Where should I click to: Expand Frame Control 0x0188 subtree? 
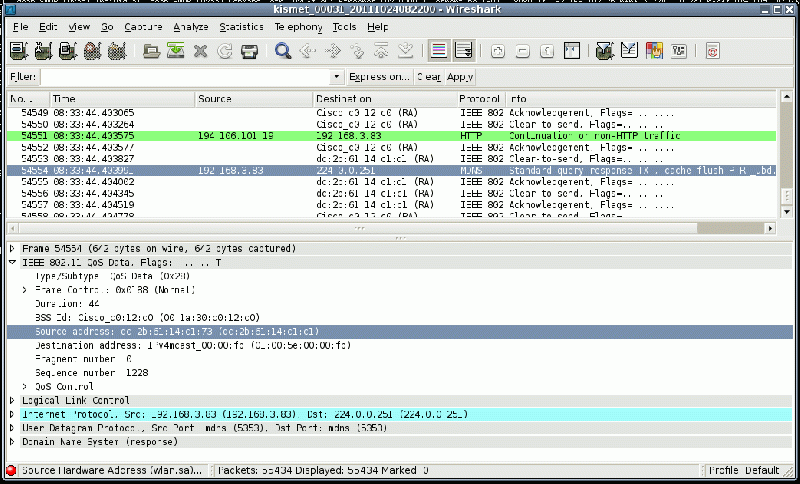pos(24,290)
